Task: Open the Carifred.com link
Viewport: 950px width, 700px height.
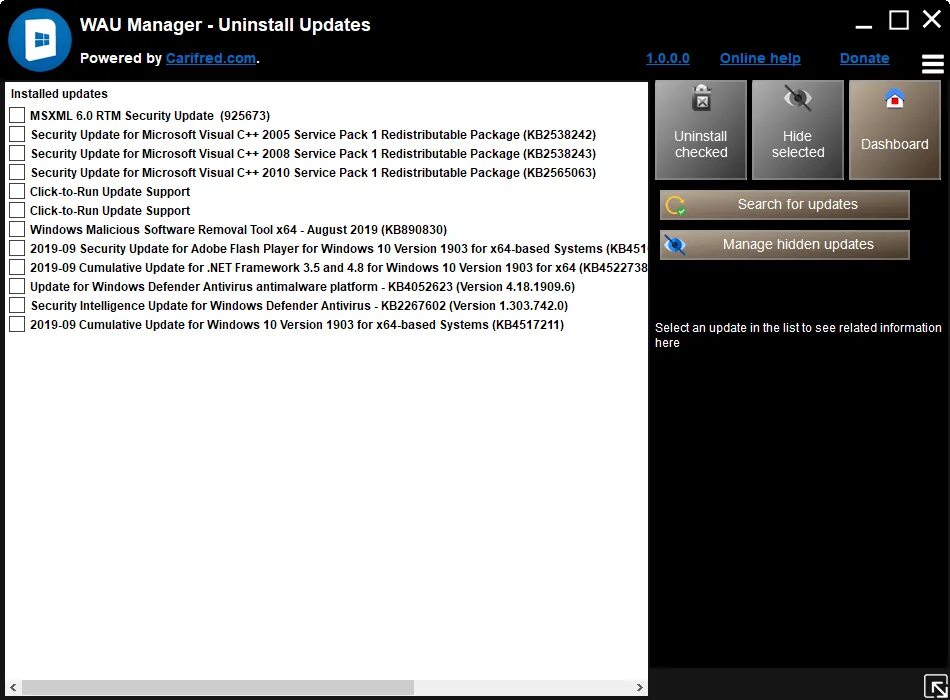Action: (211, 58)
